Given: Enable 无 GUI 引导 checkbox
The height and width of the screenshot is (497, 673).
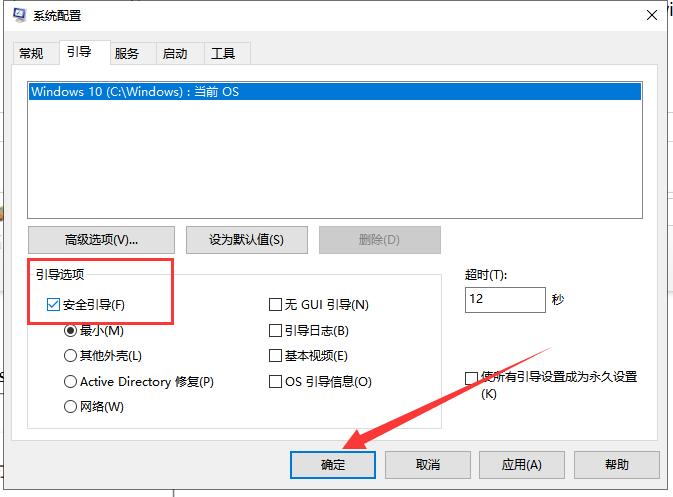Looking at the screenshot, I should [x=276, y=305].
